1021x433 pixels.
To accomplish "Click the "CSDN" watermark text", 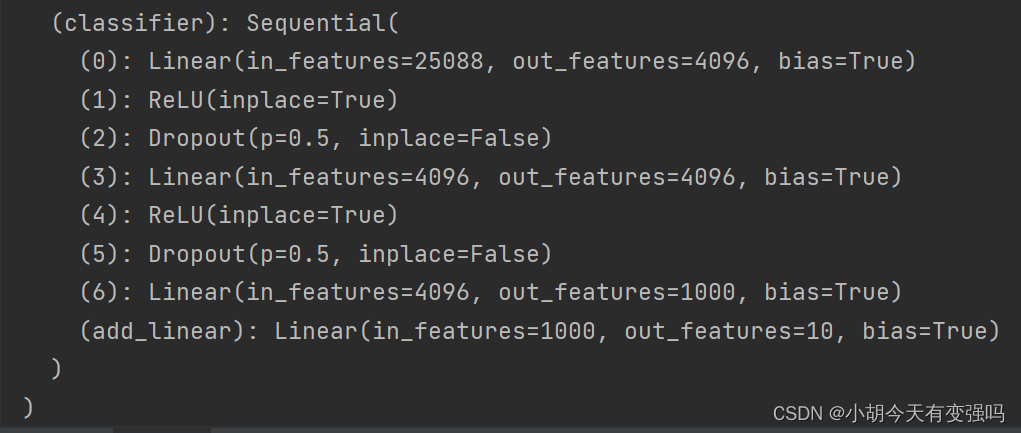I will [797, 412].
